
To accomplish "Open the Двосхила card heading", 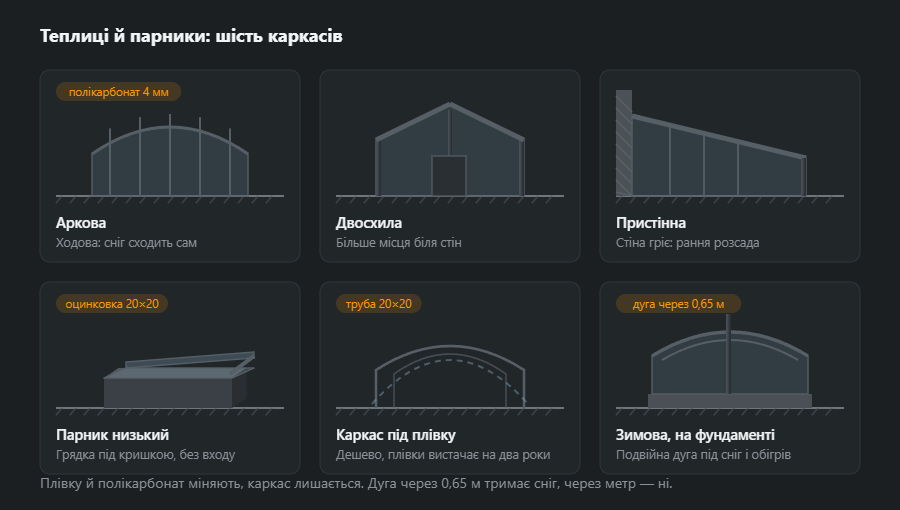I will click(369, 223).
